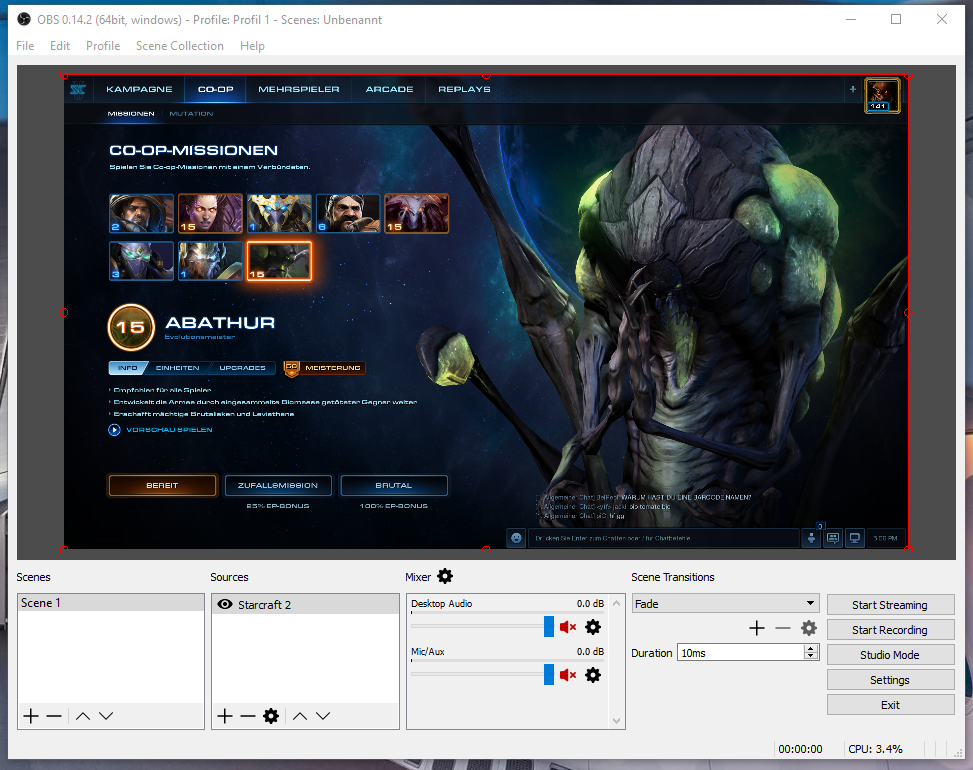This screenshot has width=973, height=770.
Task: Move source down arrow
Action: pyautogui.click(x=323, y=716)
